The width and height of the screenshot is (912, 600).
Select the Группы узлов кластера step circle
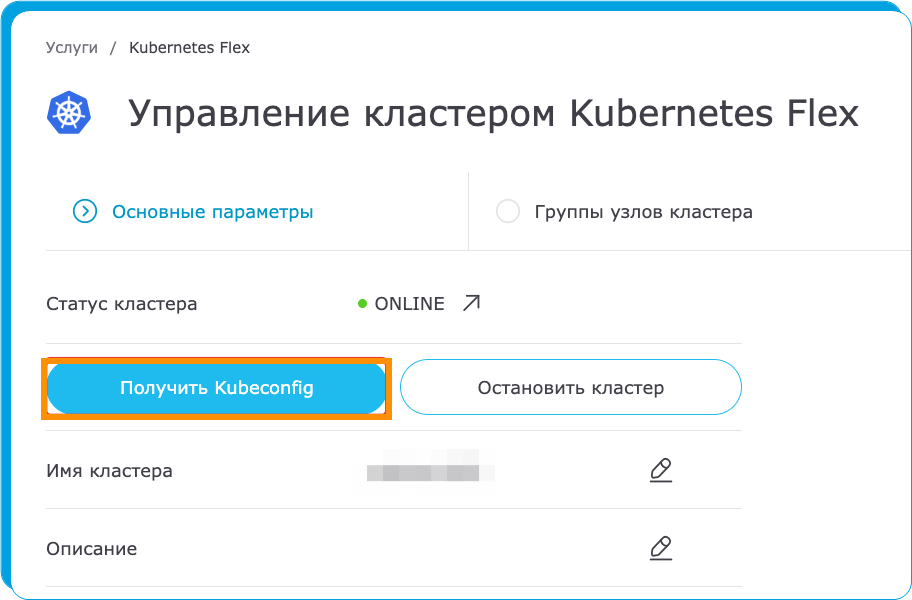508,212
